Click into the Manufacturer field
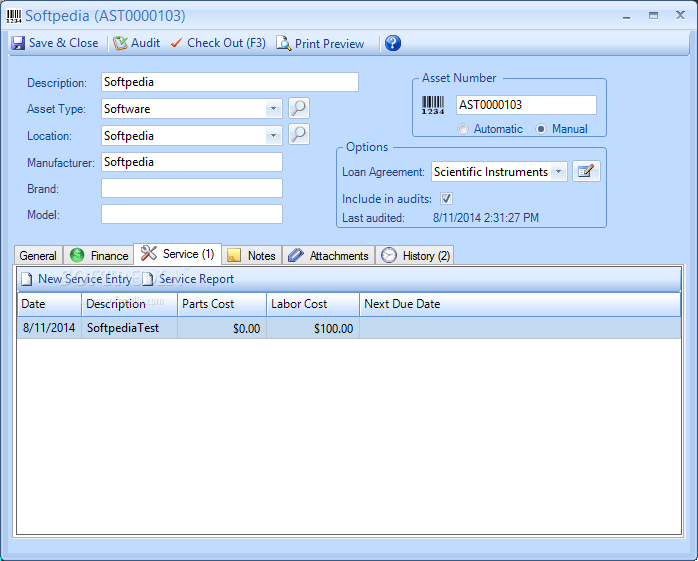Viewport: 698px width, 561px height. pos(192,162)
